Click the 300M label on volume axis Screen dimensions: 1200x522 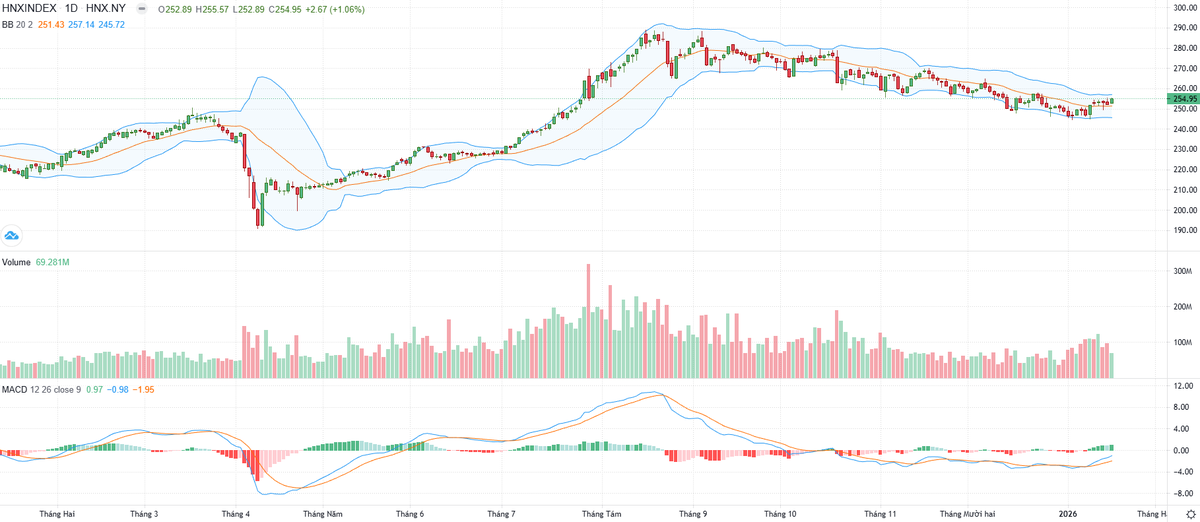(1182, 272)
